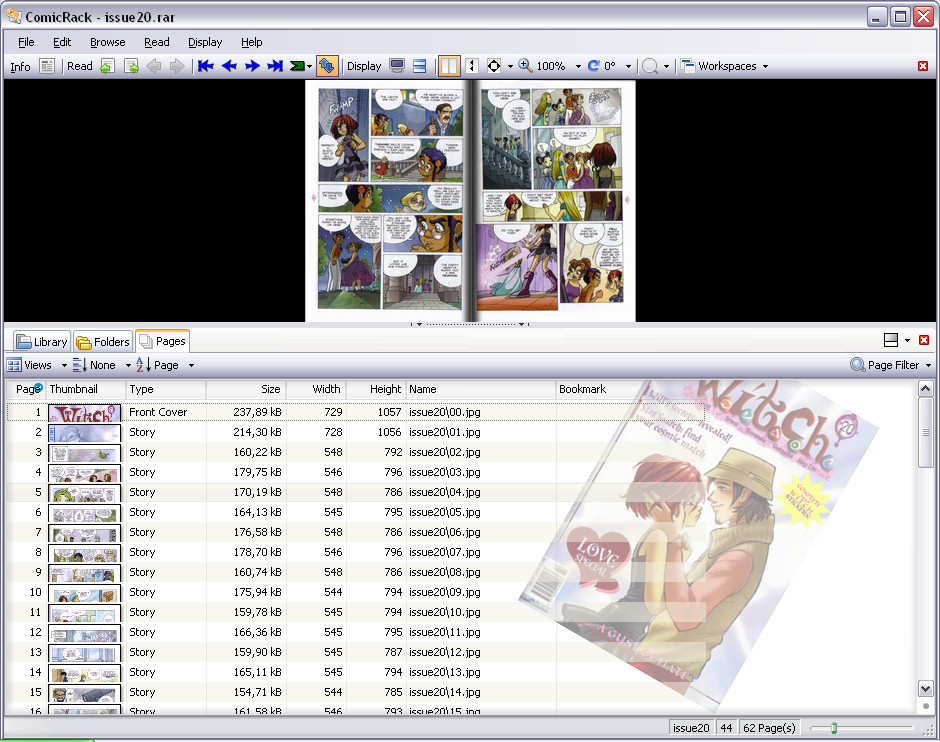Sort list by Size column header

click(x=245, y=389)
